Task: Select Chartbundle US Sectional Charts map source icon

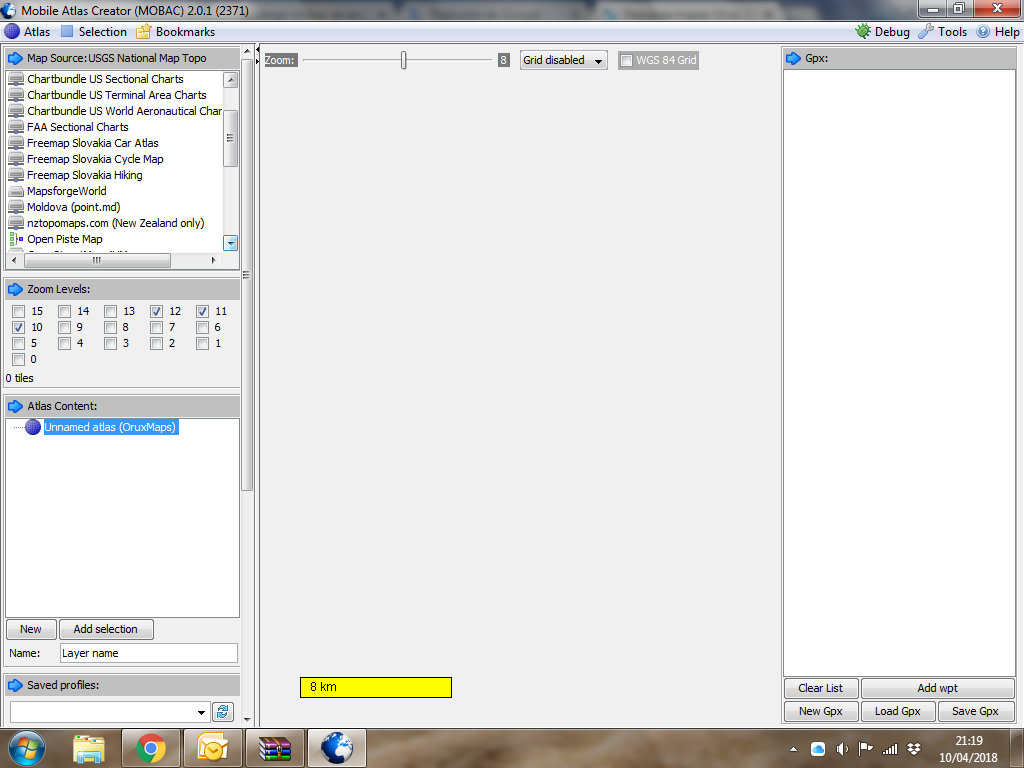Action: click(x=16, y=79)
